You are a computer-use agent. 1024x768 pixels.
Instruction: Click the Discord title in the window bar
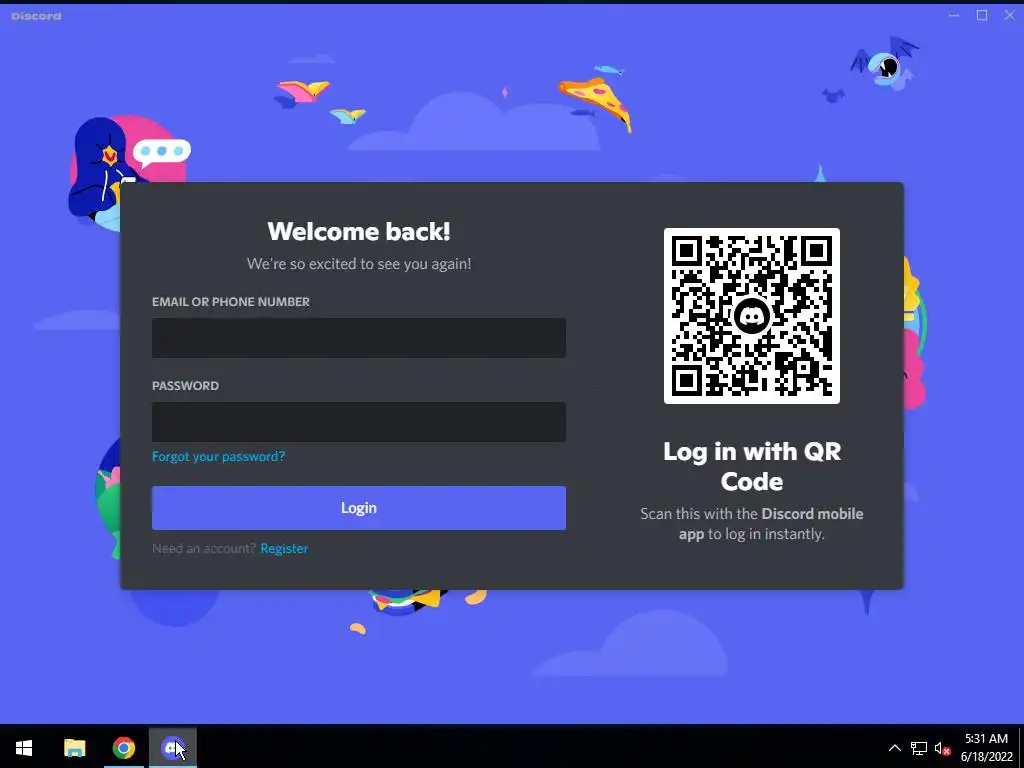coord(37,16)
